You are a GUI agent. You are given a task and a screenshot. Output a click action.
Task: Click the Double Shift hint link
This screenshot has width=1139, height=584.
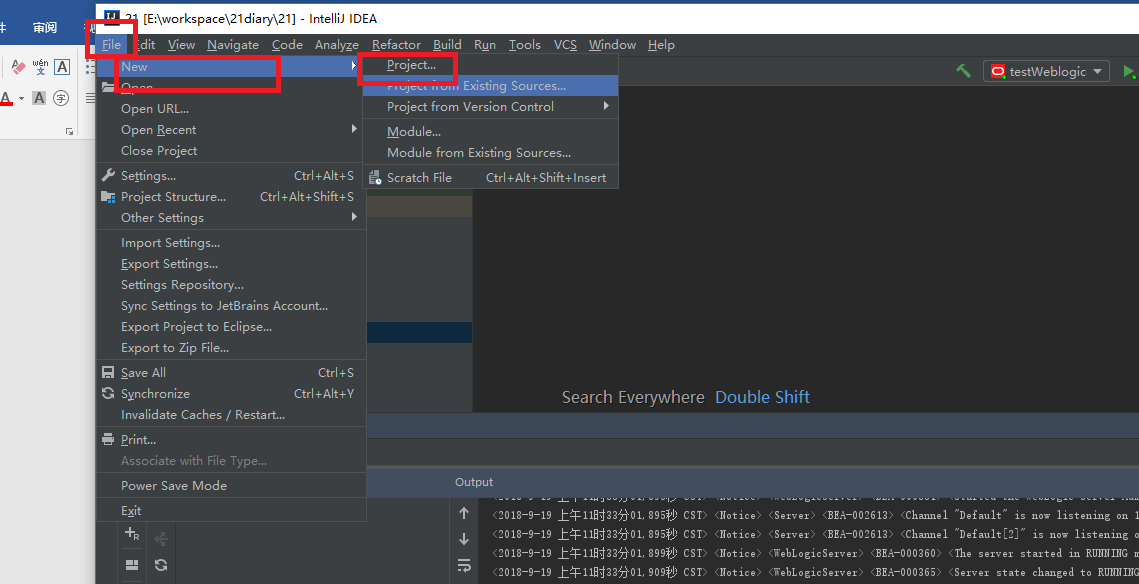point(762,397)
